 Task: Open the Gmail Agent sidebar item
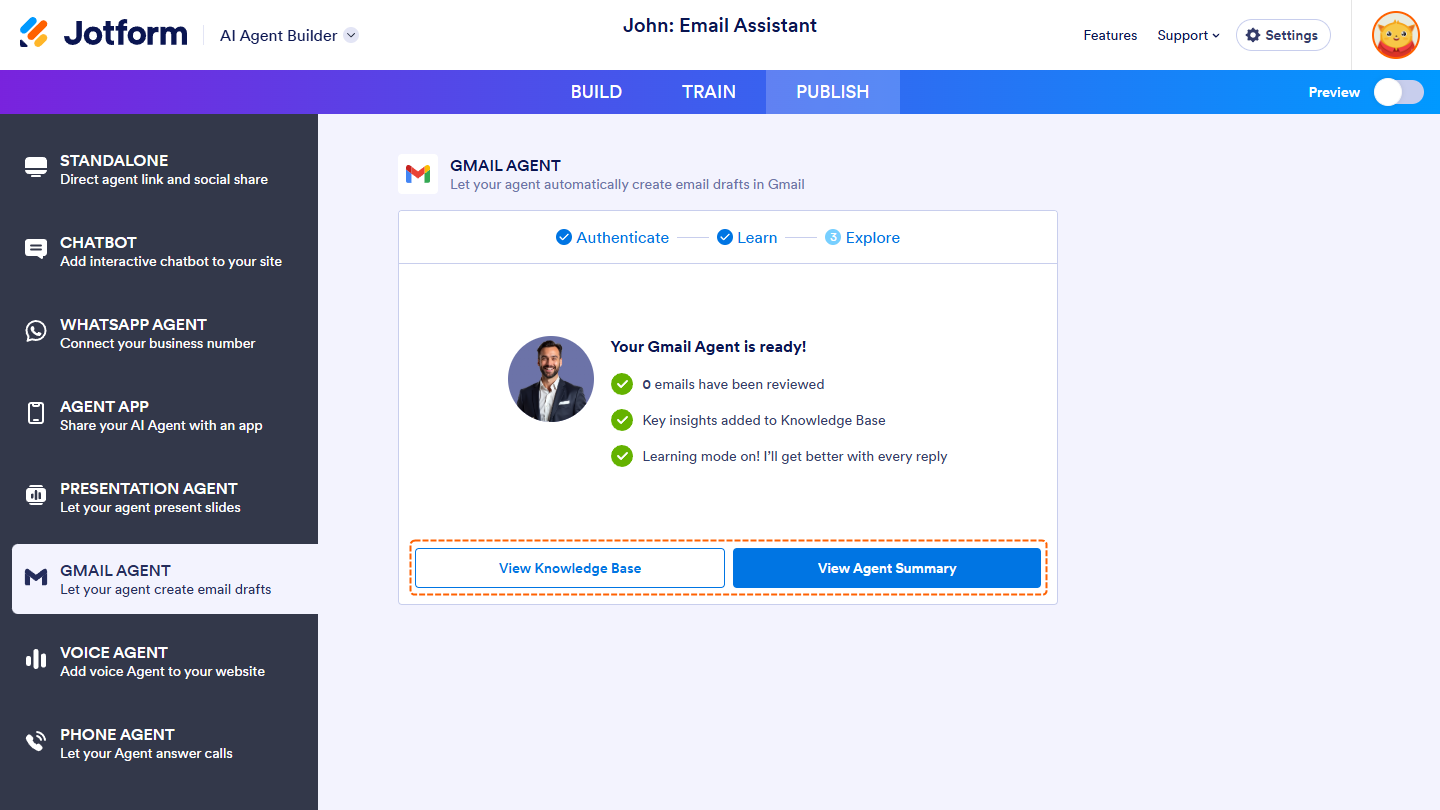(165, 579)
